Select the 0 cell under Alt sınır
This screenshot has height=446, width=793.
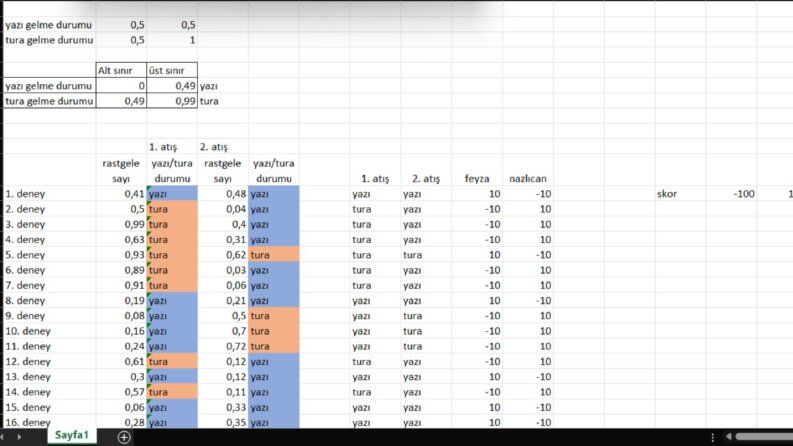pos(121,85)
